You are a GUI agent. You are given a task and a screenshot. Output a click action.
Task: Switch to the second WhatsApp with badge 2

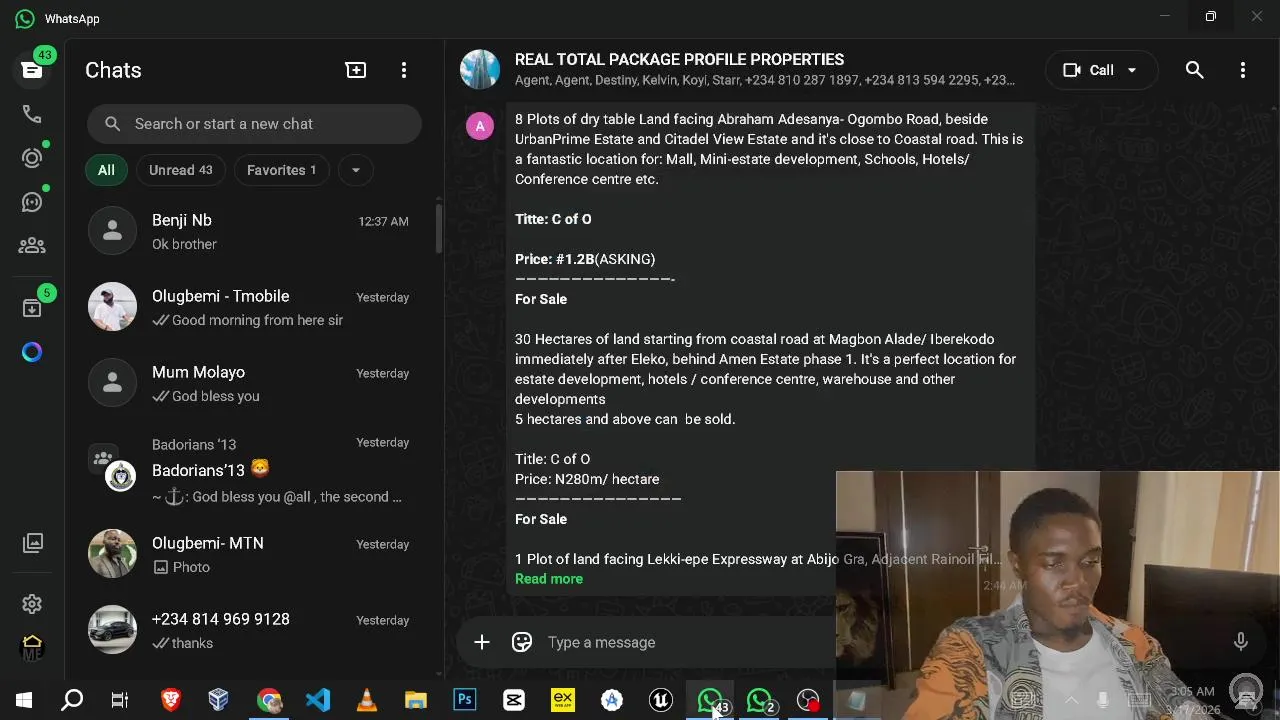[x=760, y=700]
